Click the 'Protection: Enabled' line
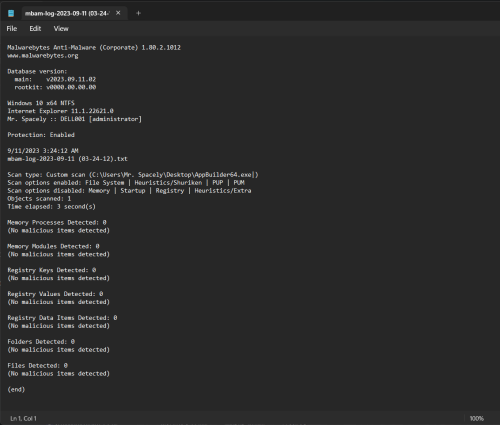This screenshot has width=500, height=425. click(x=41, y=135)
